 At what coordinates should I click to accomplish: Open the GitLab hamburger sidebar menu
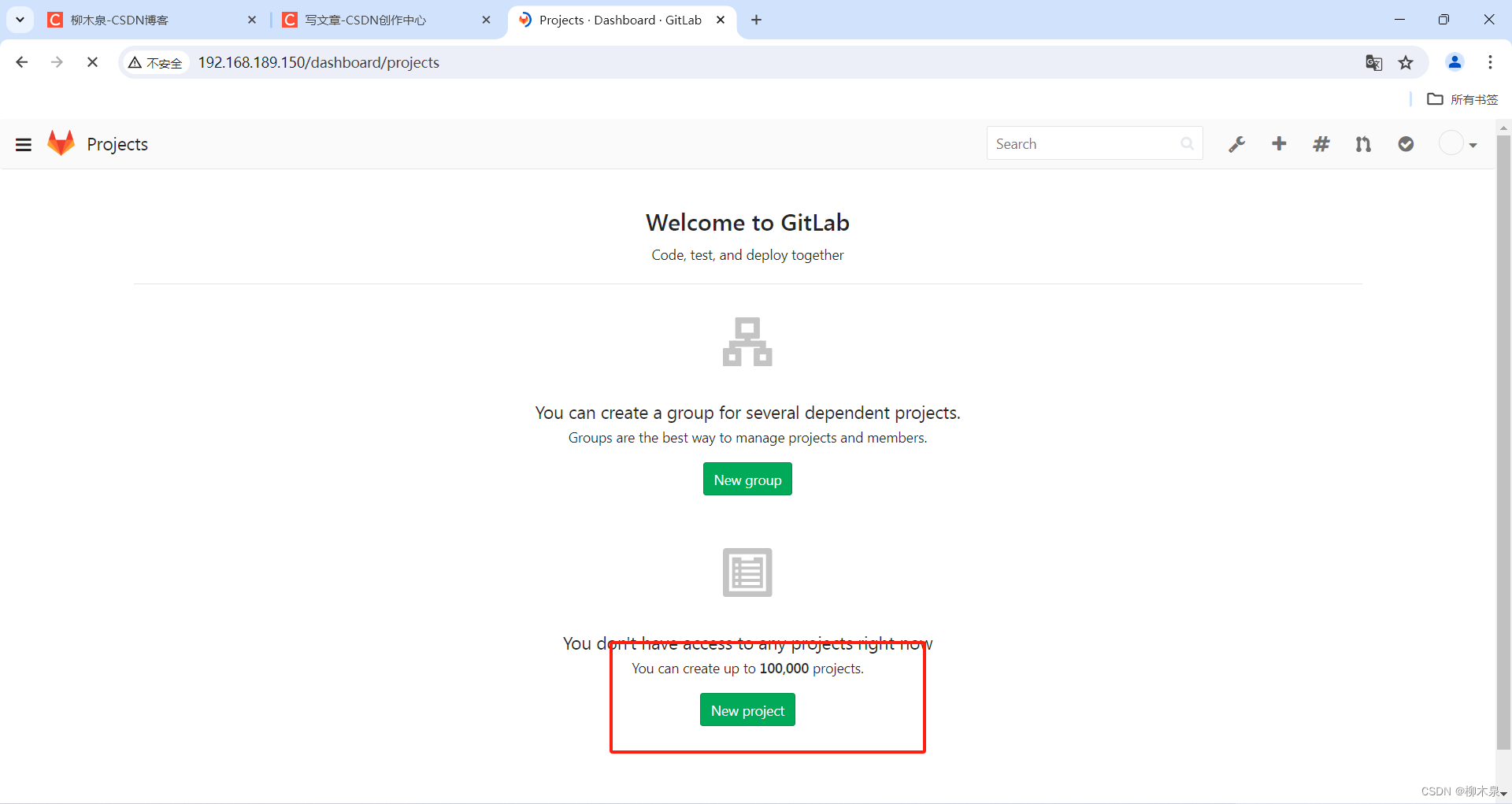(x=24, y=144)
